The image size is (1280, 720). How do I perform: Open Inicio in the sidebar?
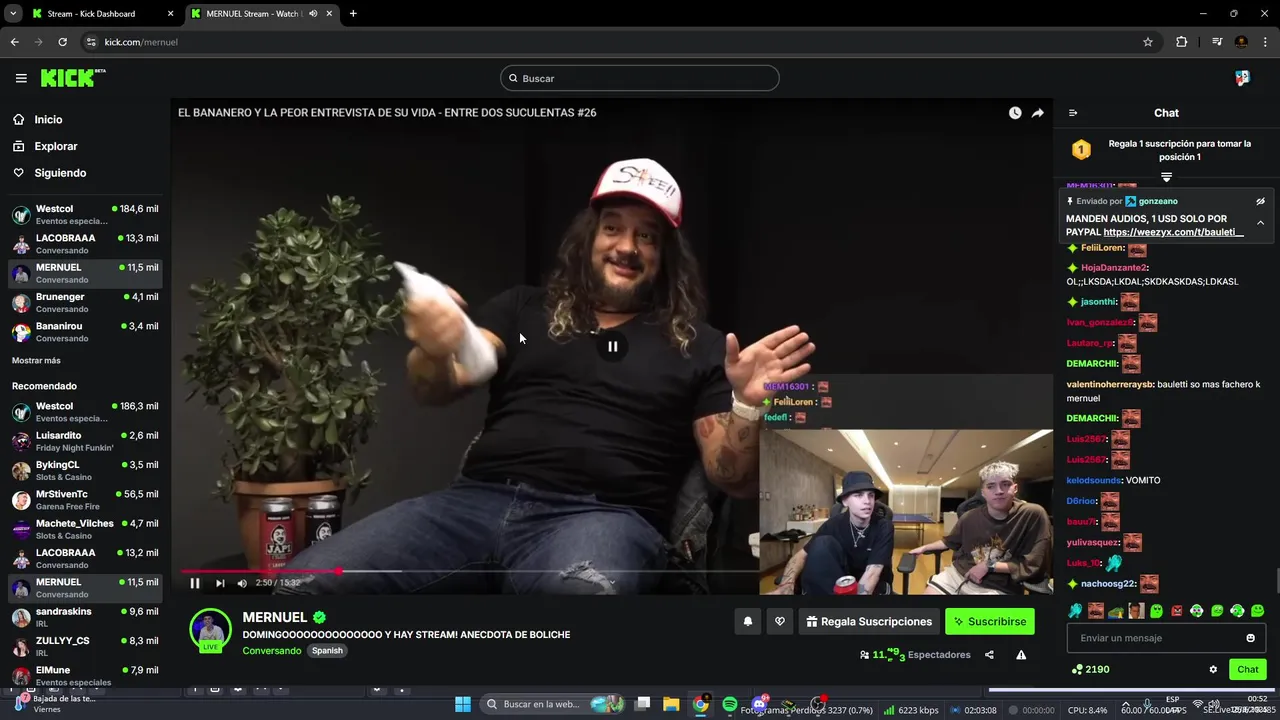tap(48, 120)
